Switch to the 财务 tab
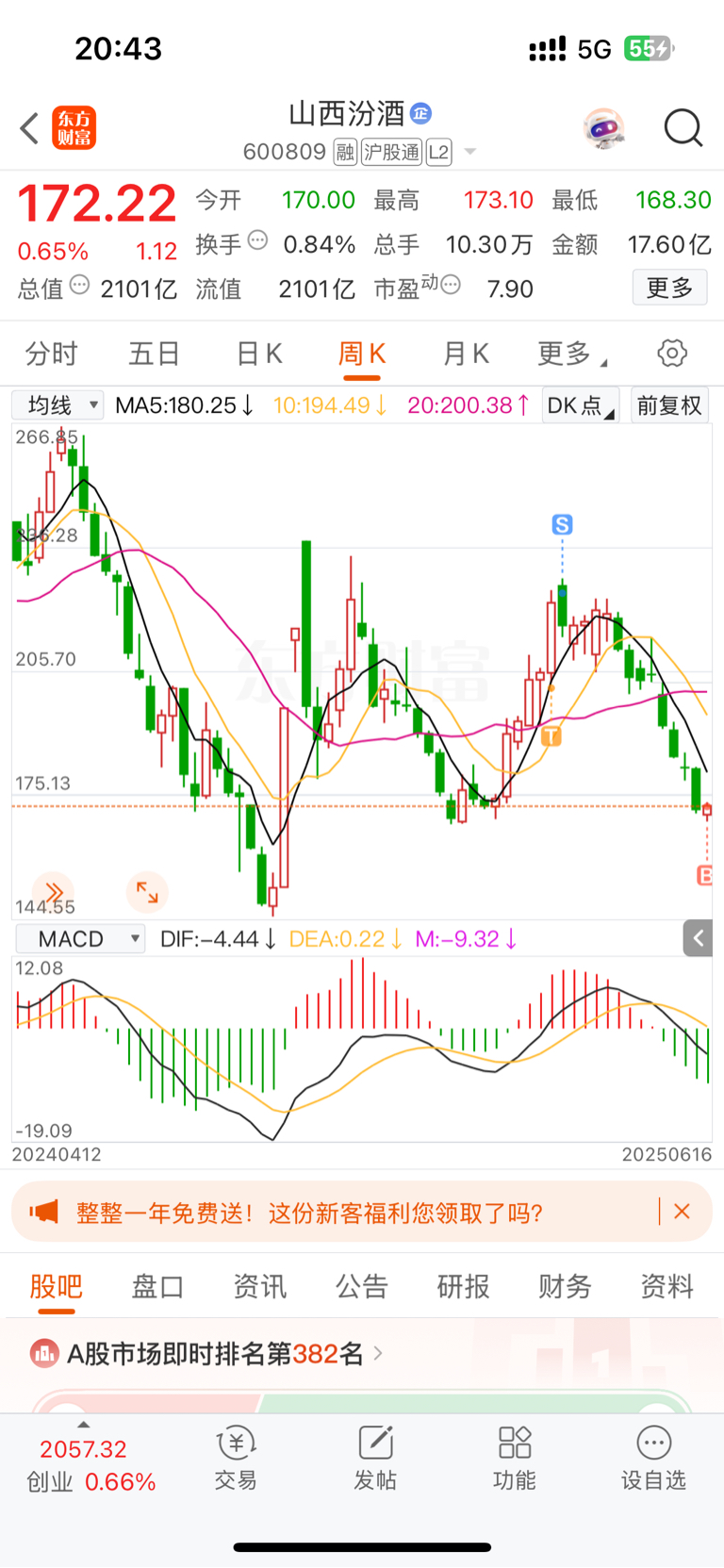This screenshot has height=1568, width=724. click(x=565, y=1286)
